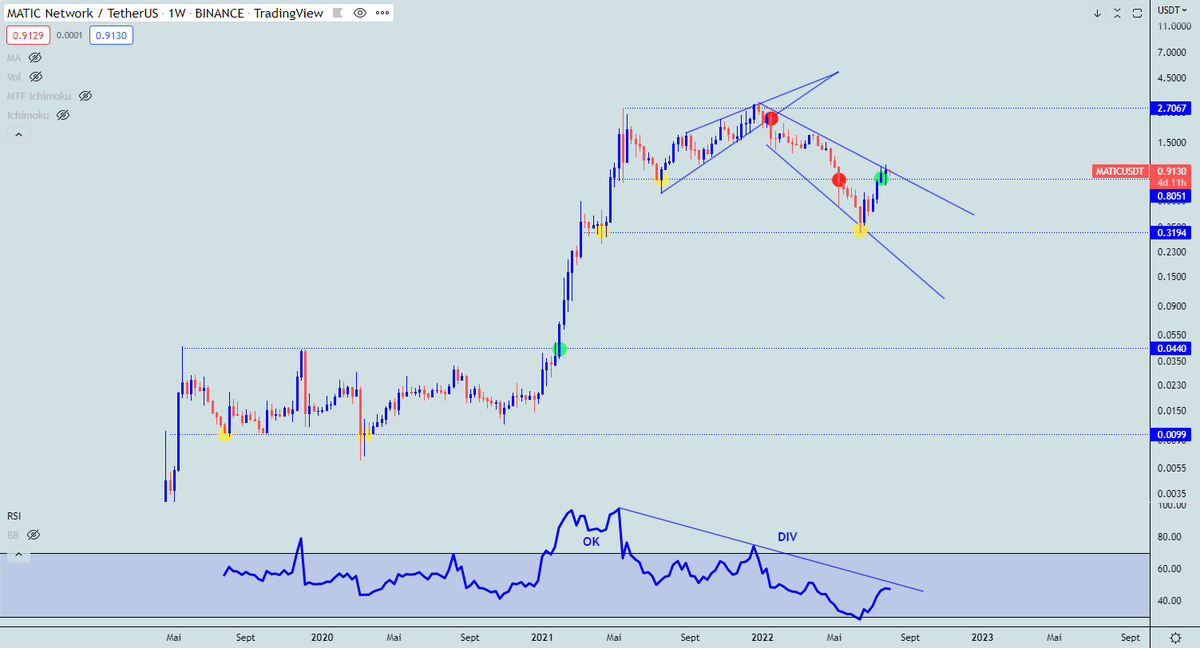Show the hidden MTF Ichimoku indicator
Screen dimensions: 1200x648
(x=85, y=96)
